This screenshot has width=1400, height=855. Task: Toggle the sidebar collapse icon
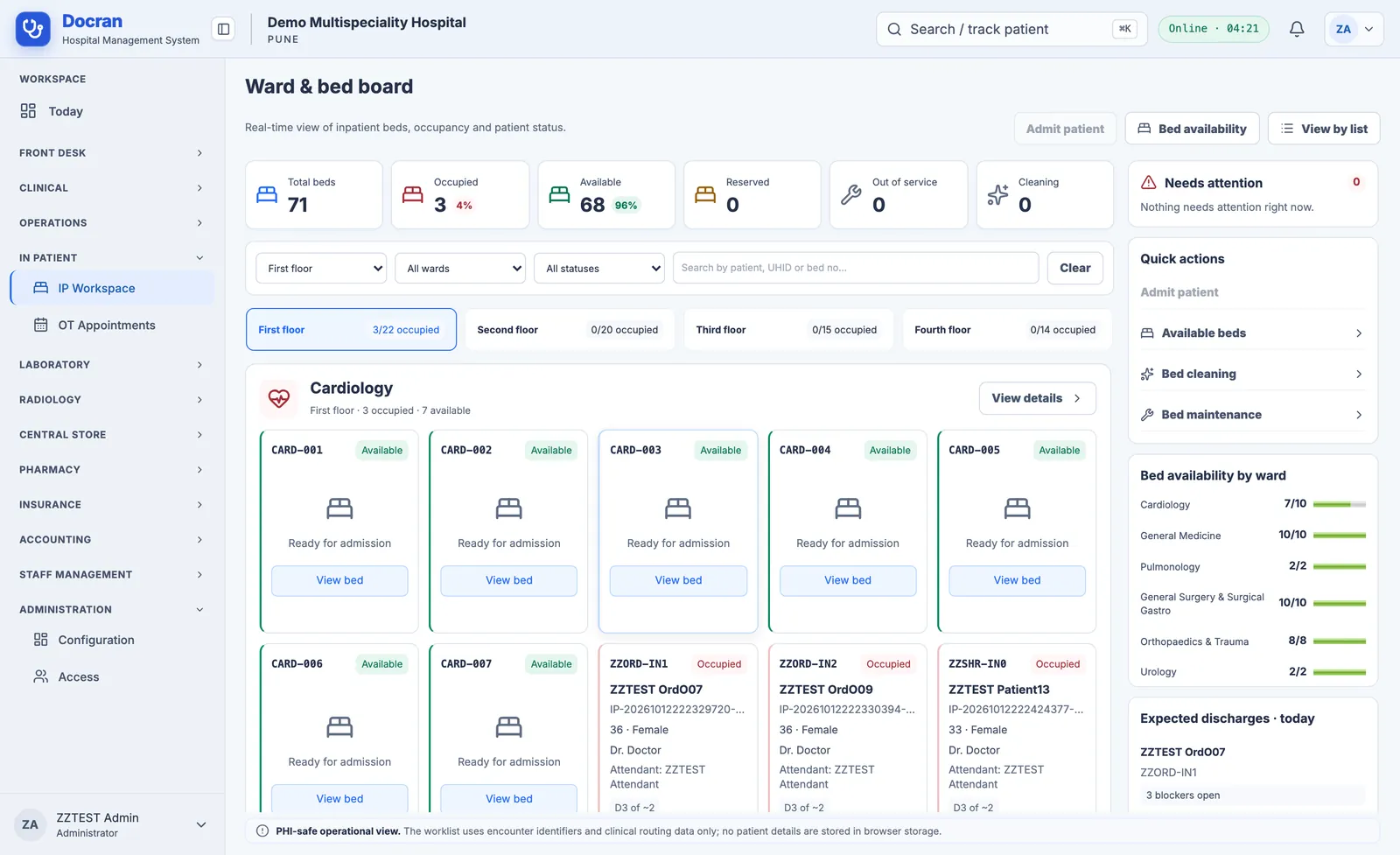pos(224,29)
